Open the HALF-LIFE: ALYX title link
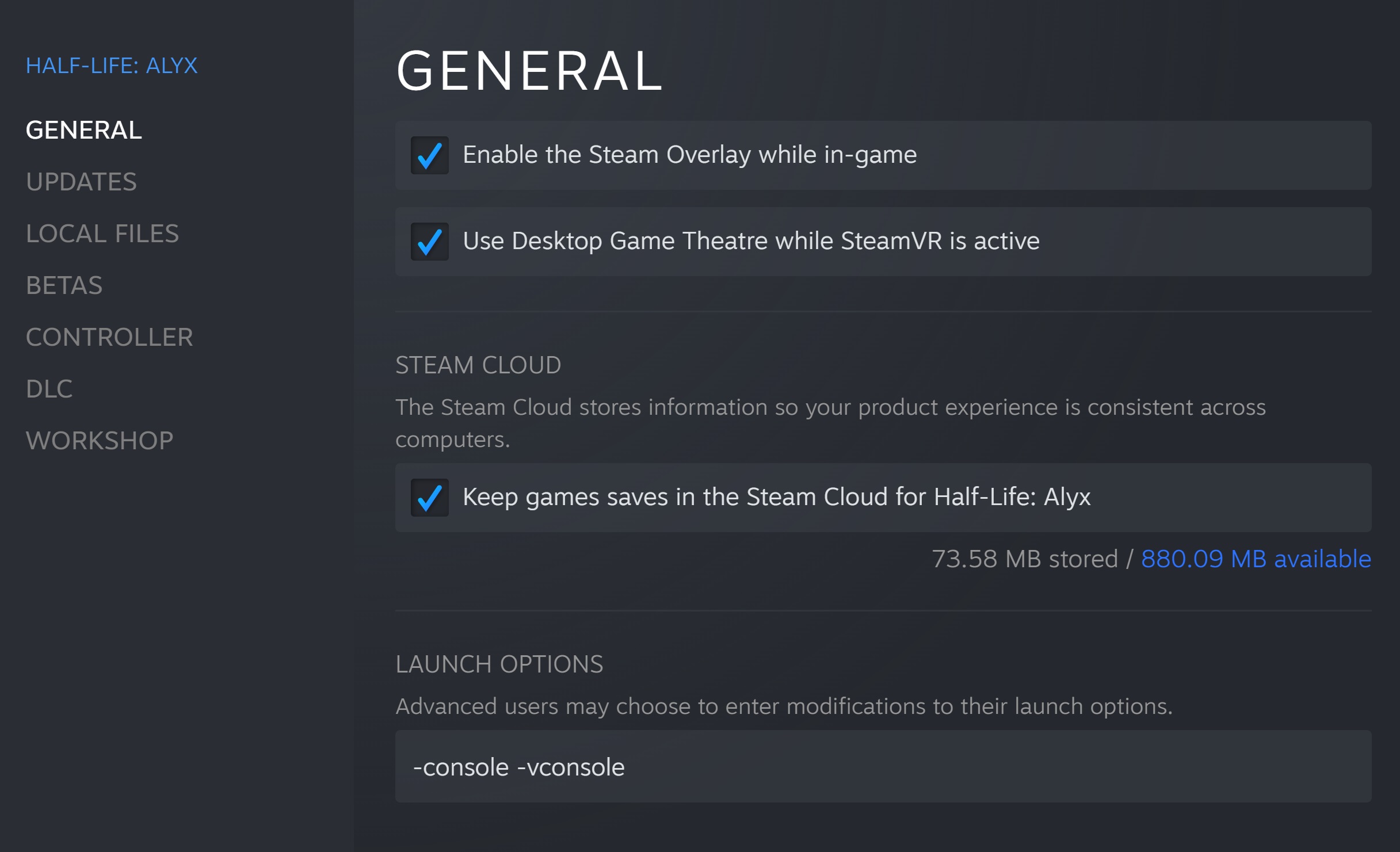The width and height of the screenshot is (1400, 852). click(112, 66)
